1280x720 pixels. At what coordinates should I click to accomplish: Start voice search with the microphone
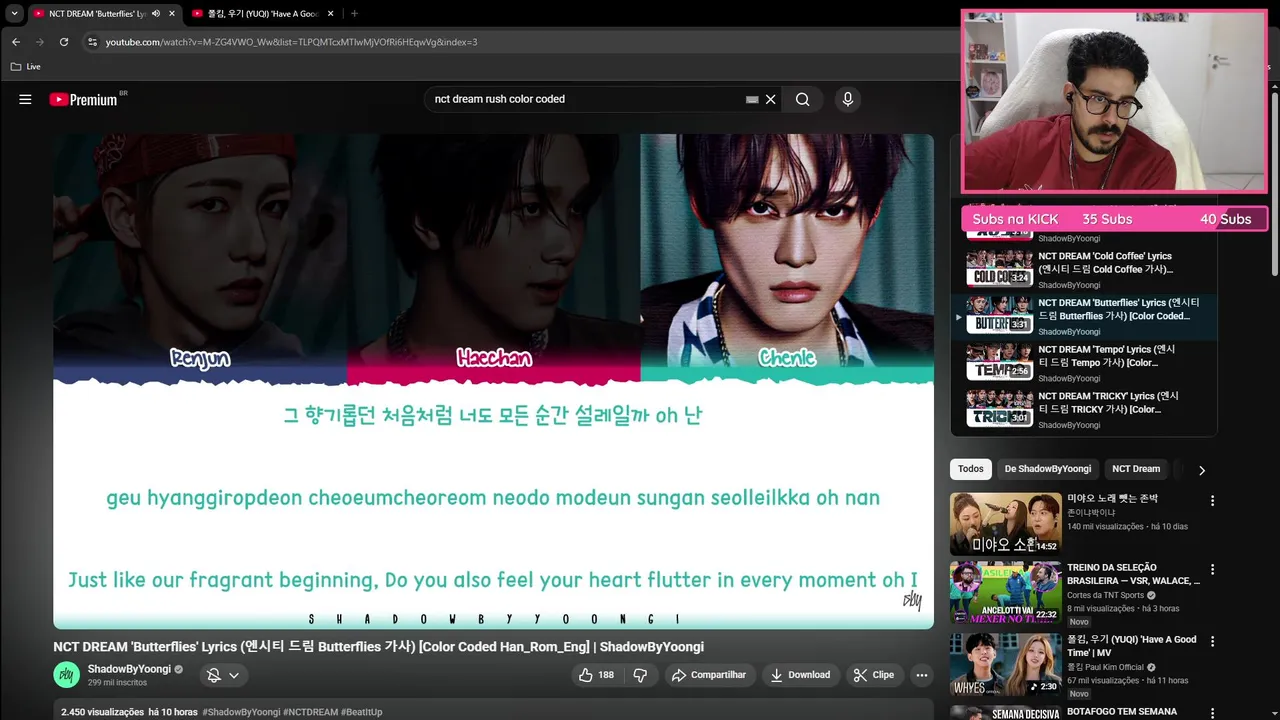tap(848, 99)
